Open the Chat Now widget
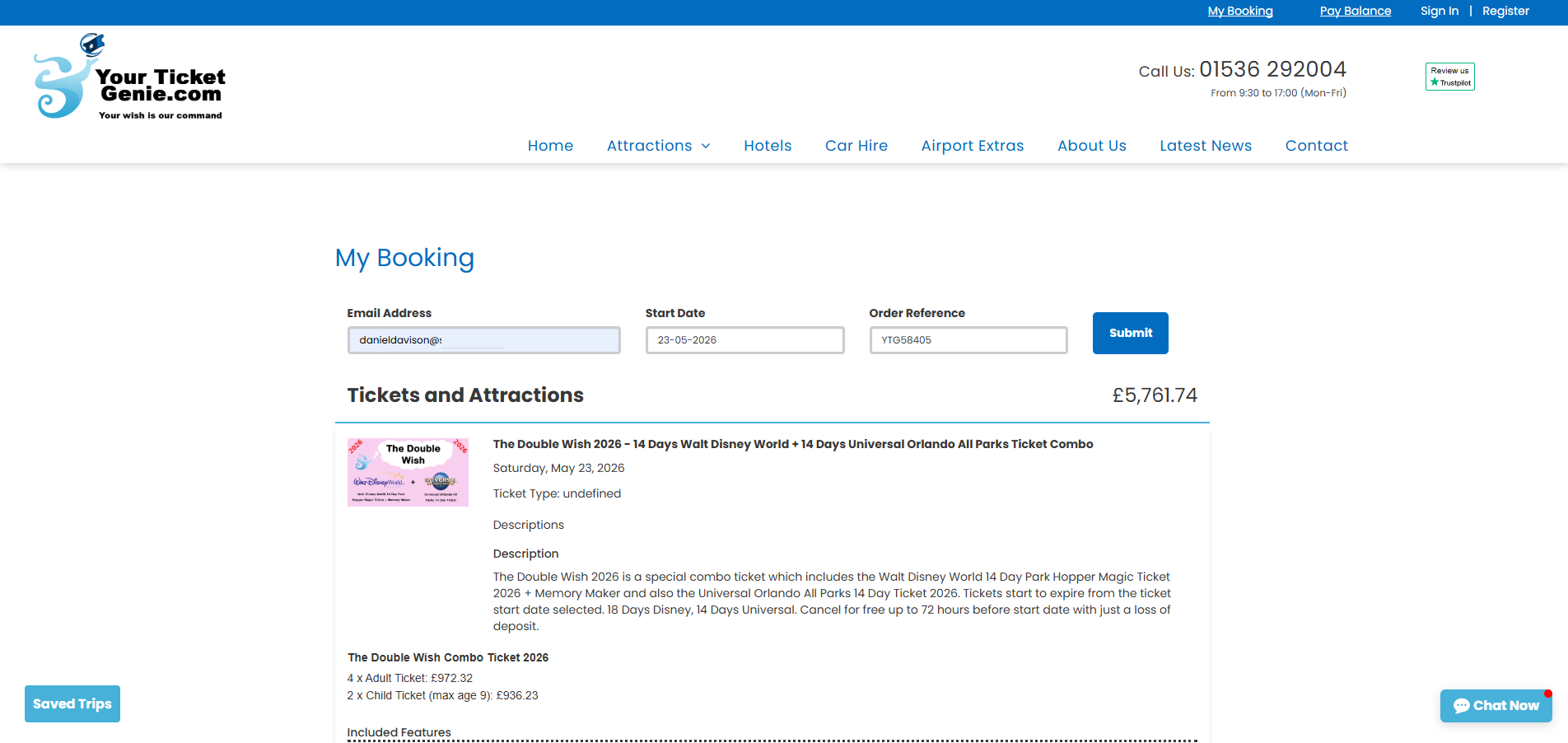Image resolution: width=1568 pixels, height=743 pixels. [1496, 705]
